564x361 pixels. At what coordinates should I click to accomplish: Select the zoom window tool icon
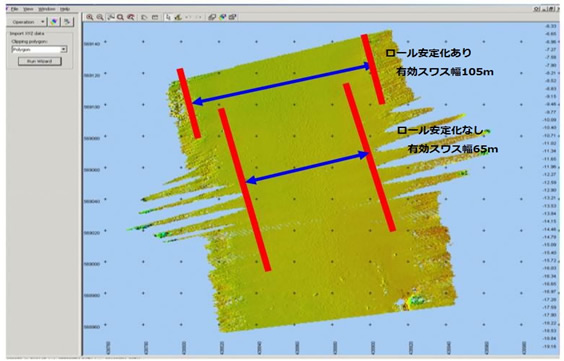pyautogui.click(x=111, y=17)
